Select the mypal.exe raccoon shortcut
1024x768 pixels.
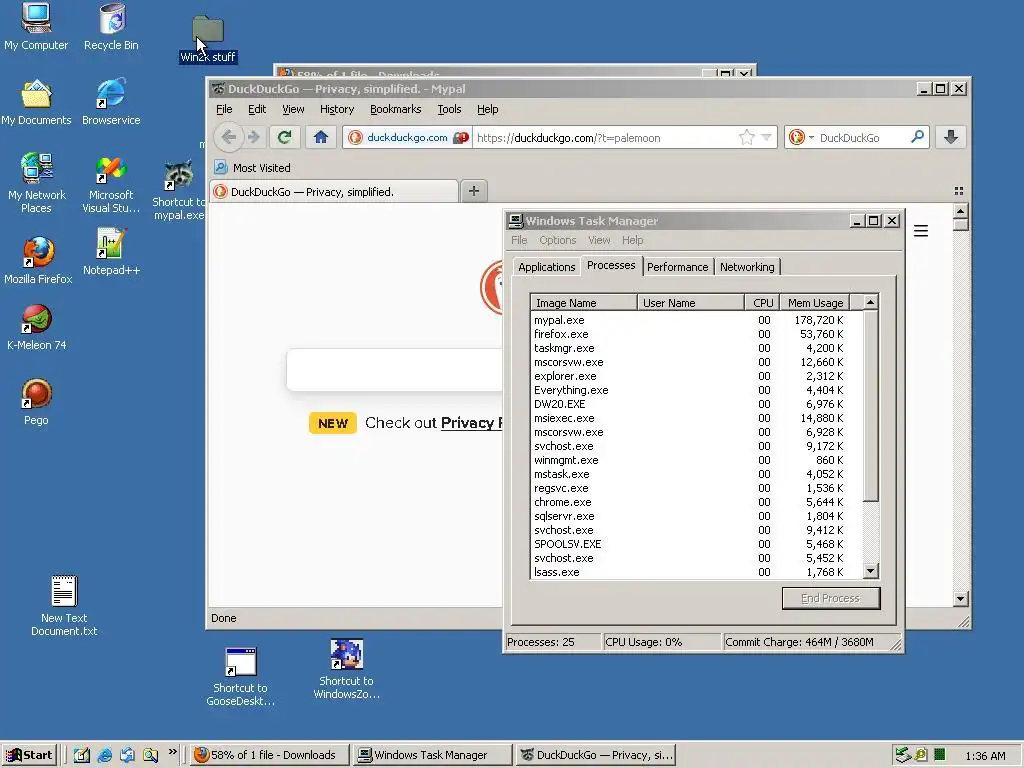[178, 189]
